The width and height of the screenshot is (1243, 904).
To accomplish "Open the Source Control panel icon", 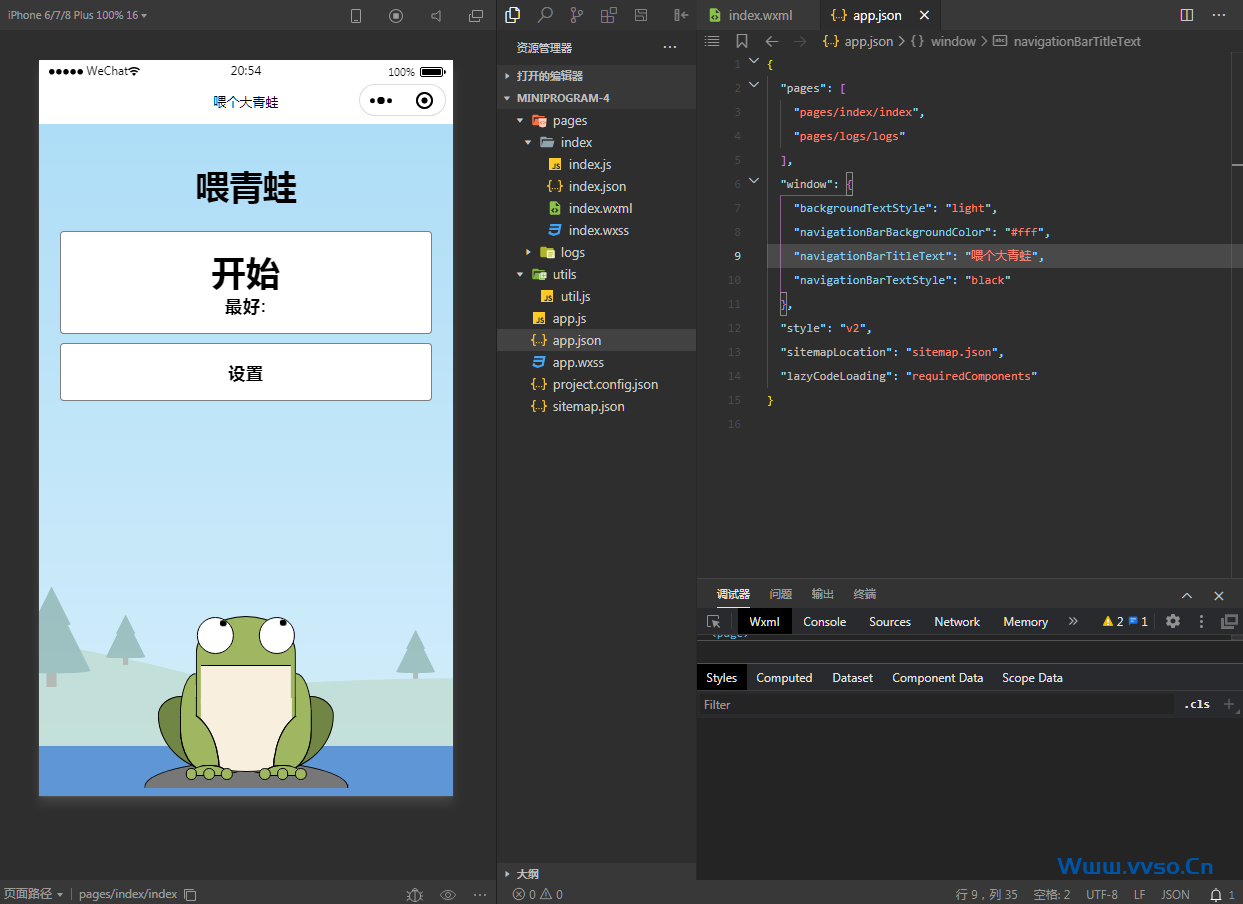I will pyautogui.click(x=576, y=15).
